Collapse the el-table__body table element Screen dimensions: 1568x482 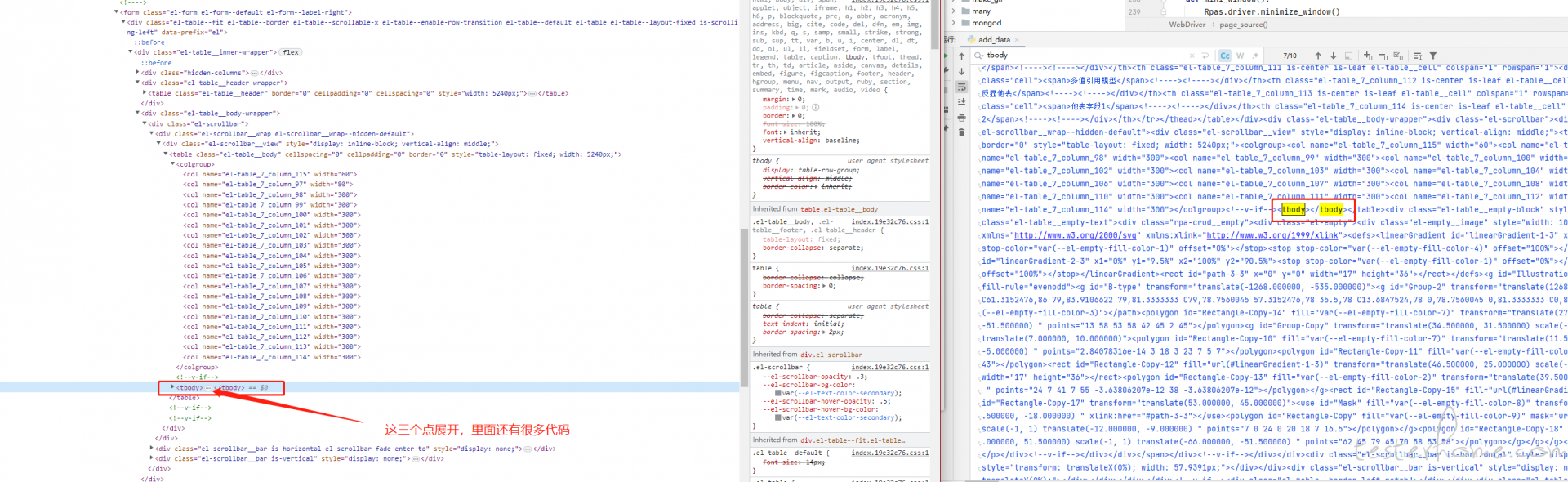(x=166, y=154)
